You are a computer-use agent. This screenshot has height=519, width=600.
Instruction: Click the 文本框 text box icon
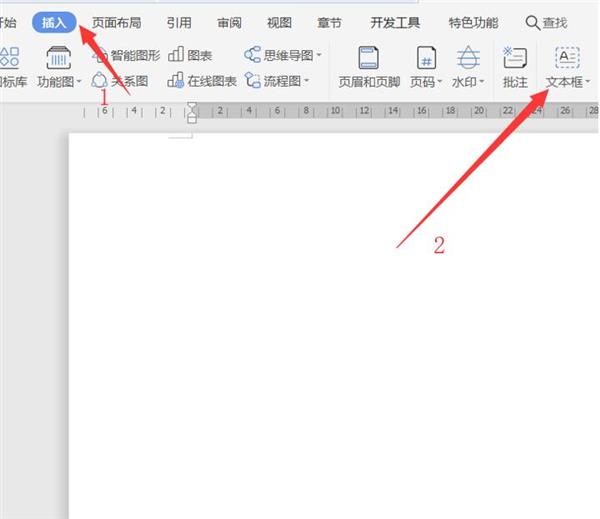click(567, 57)
